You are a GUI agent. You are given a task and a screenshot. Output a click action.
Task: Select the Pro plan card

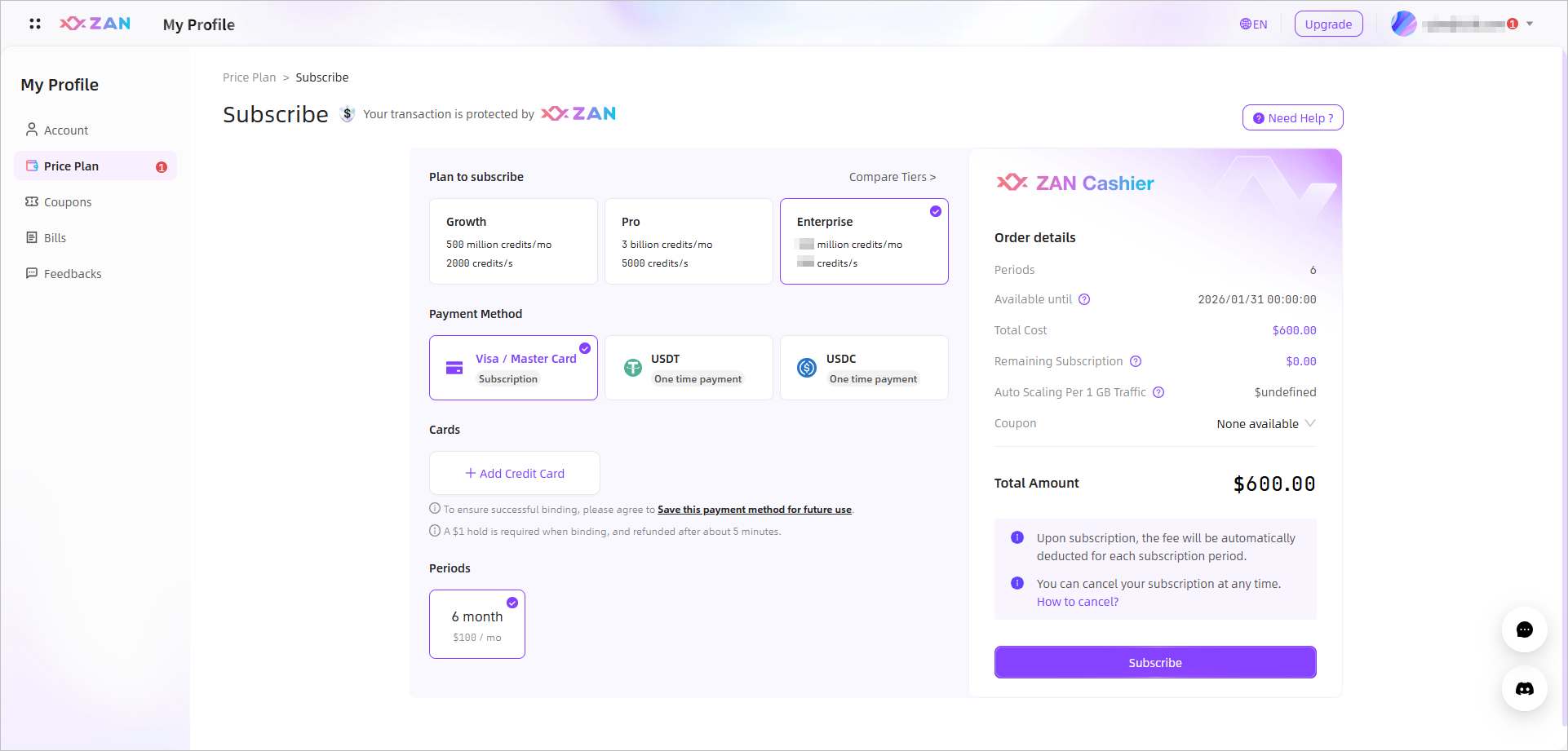tap(689, 241)
